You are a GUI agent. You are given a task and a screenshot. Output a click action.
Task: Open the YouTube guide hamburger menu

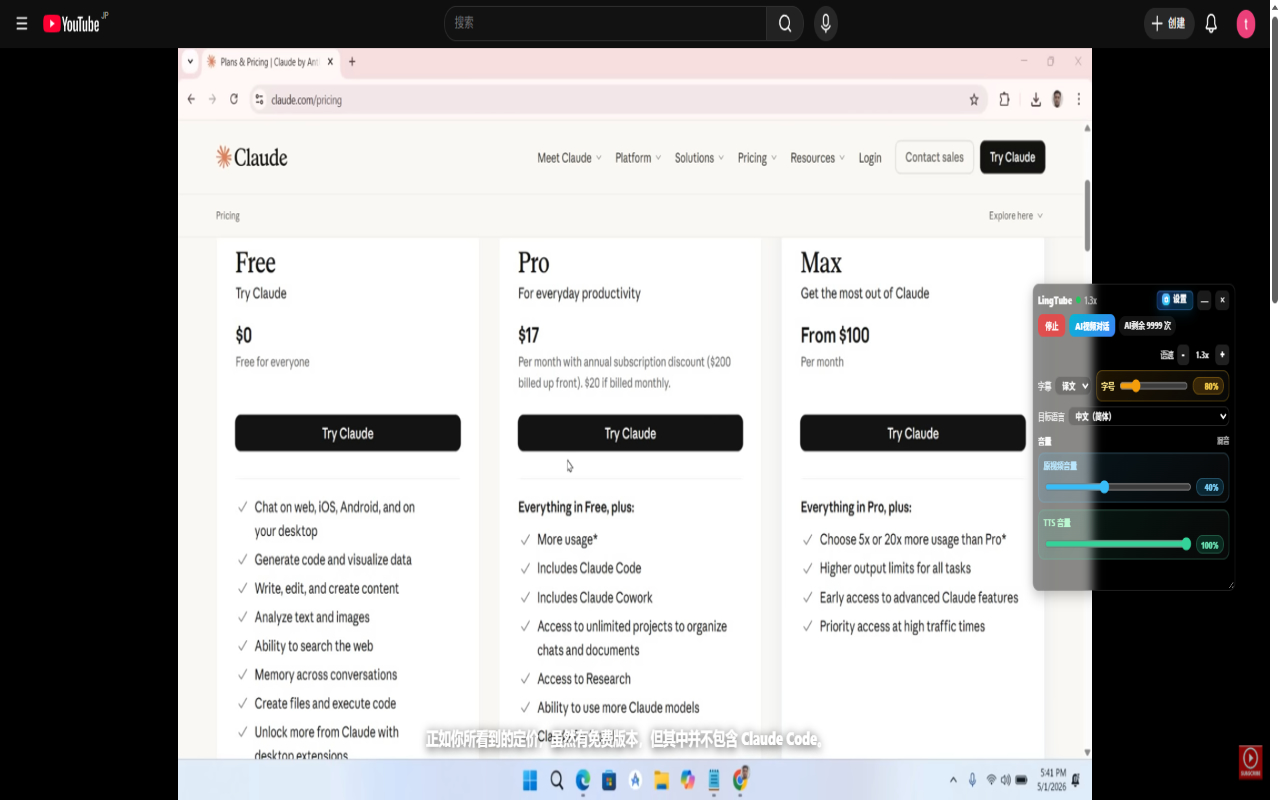click(22, 24)
